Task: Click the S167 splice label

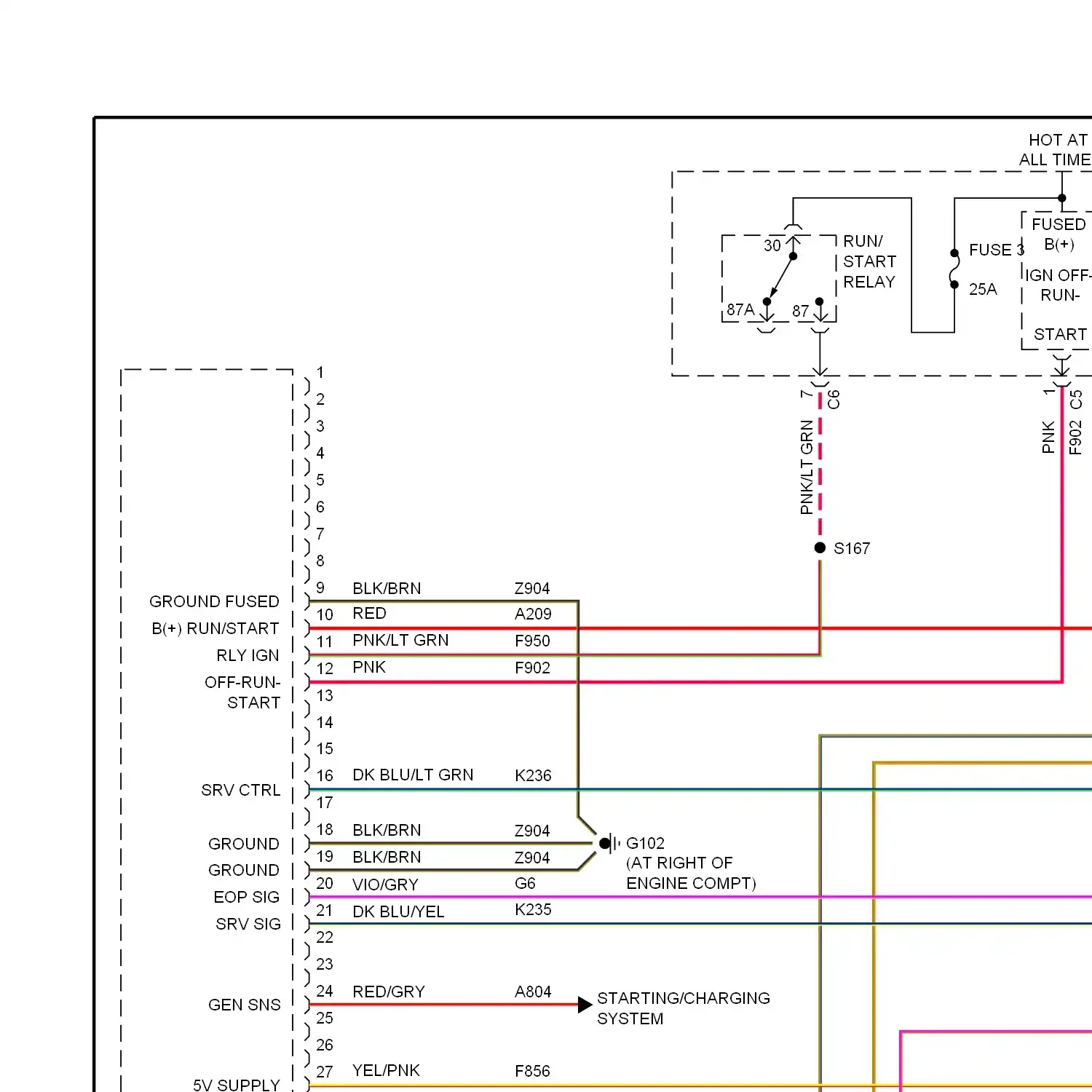Action: click(852, 548)
